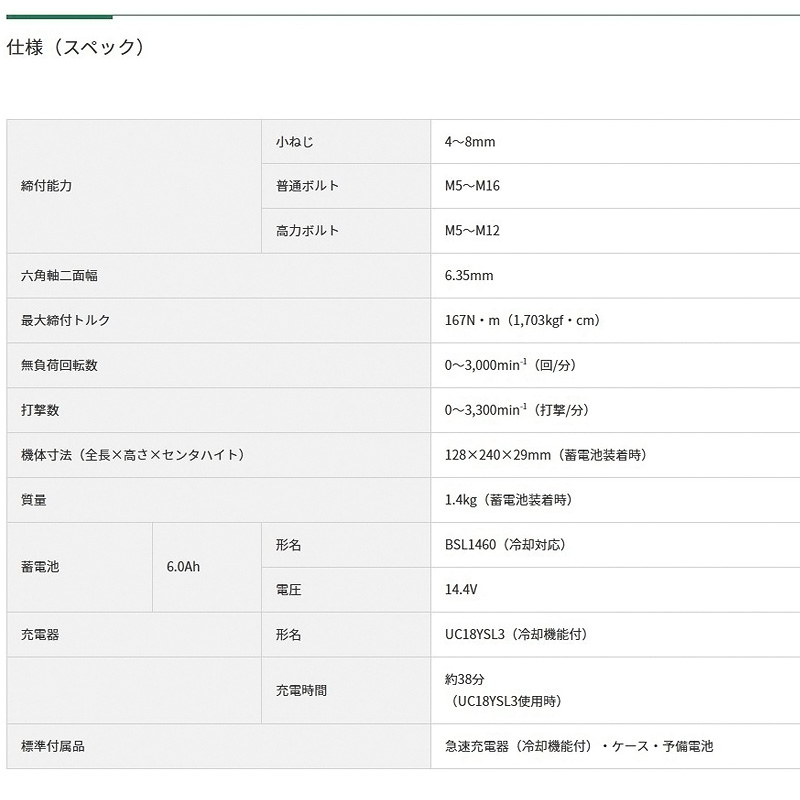Image resolution: width=800 pixels, height=800 pixels.
Task: Click the 機体寸法 row label
Action: [133, 455]
